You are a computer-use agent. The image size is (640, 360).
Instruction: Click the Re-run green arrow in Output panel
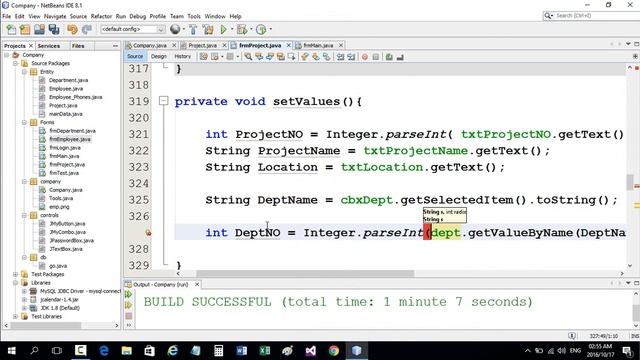129,294
